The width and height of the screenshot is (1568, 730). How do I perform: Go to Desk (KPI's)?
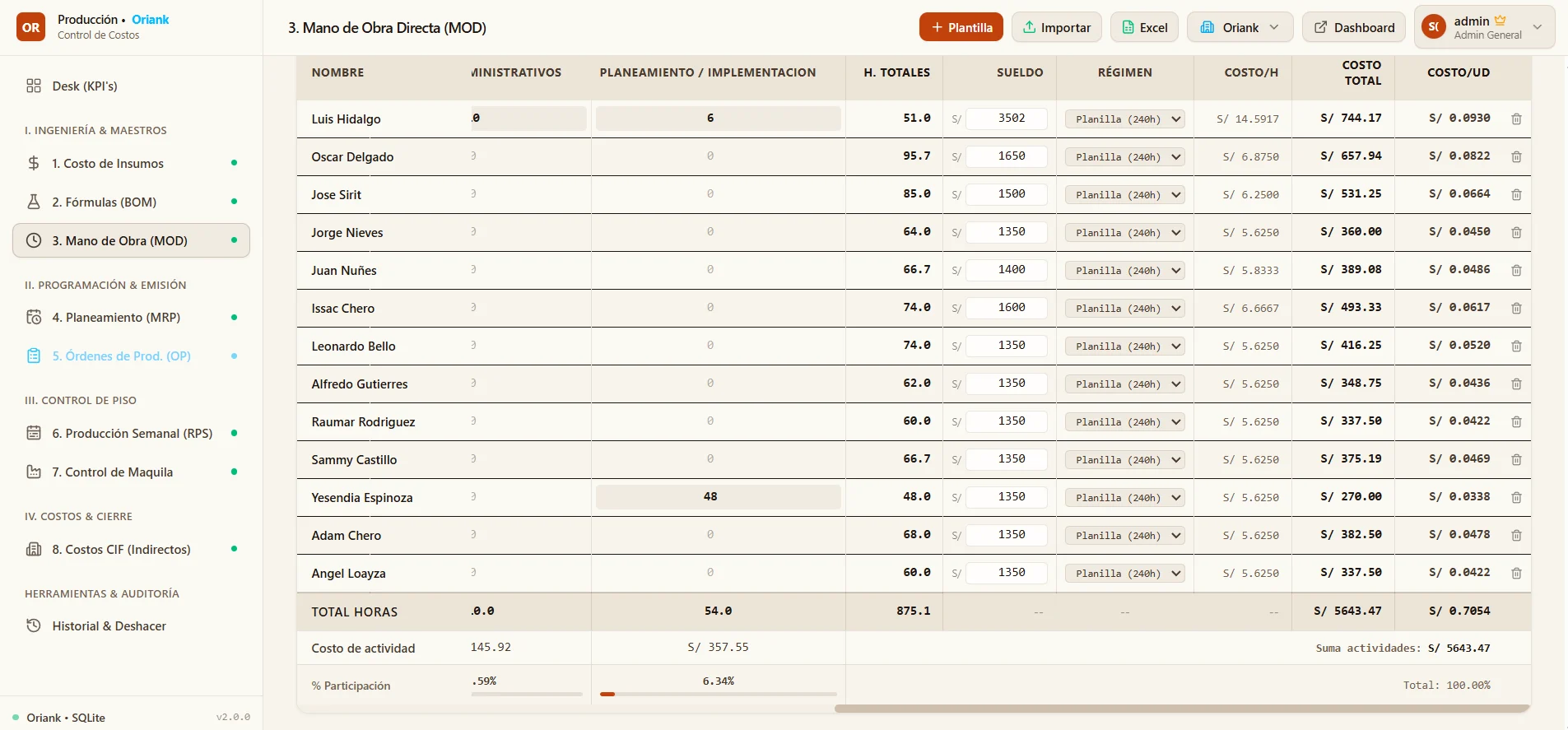pyautogui.click(x=132, y=86)
